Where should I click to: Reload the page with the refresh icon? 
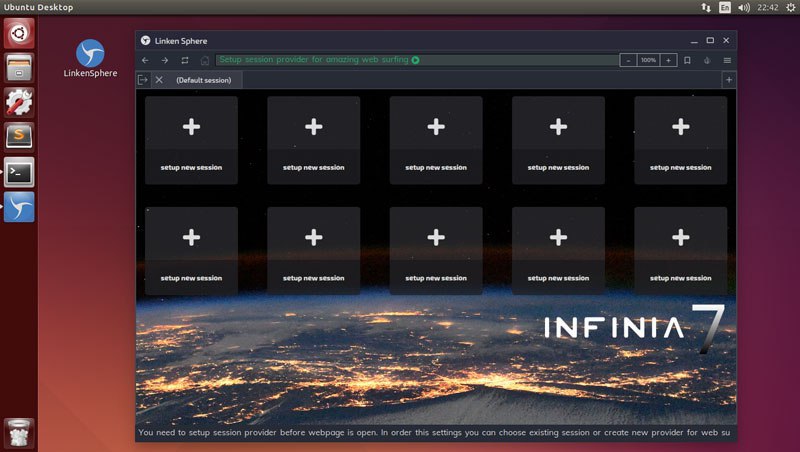point(185,60)
